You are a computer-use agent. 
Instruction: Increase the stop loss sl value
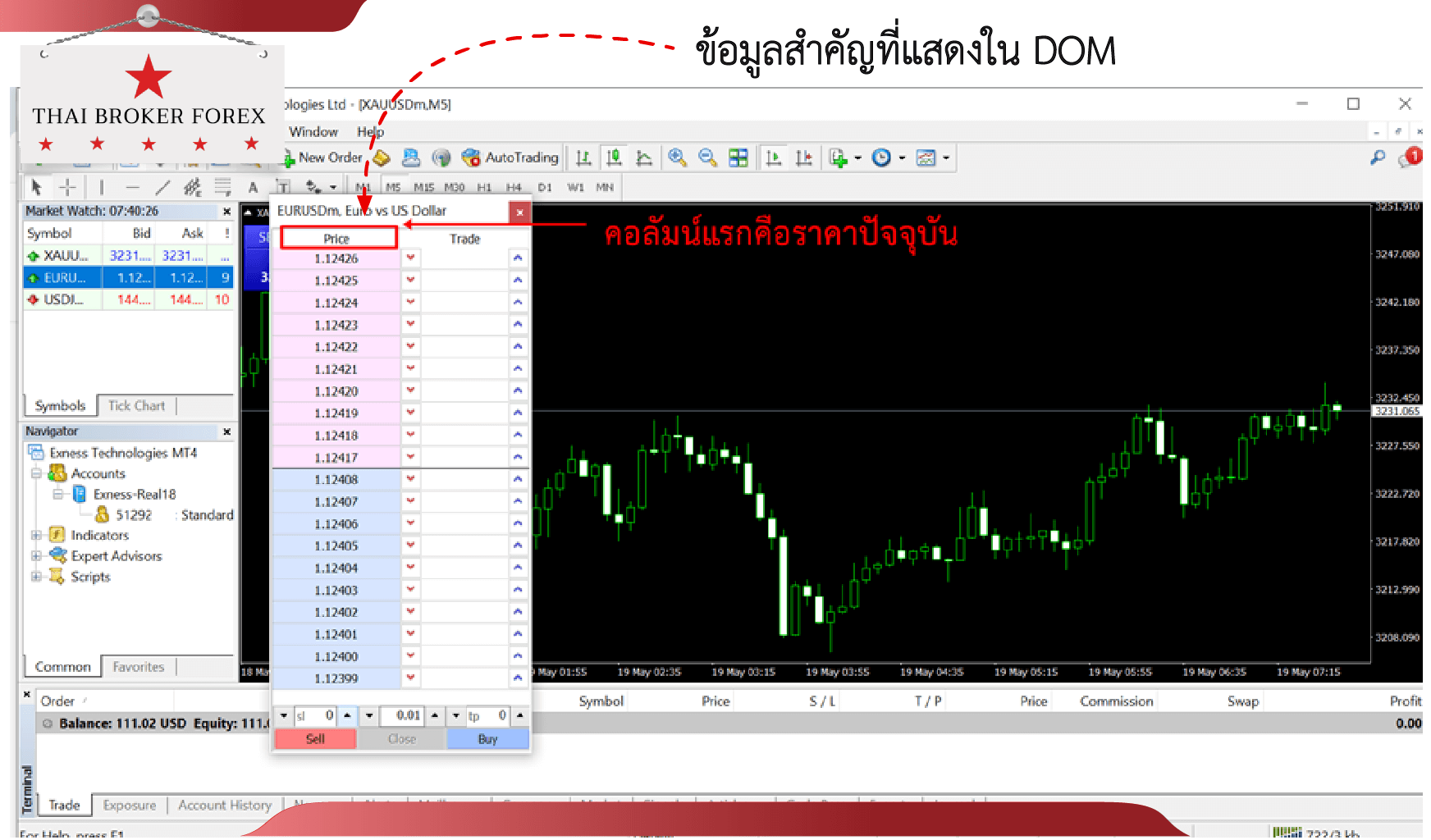coord(347,715)
